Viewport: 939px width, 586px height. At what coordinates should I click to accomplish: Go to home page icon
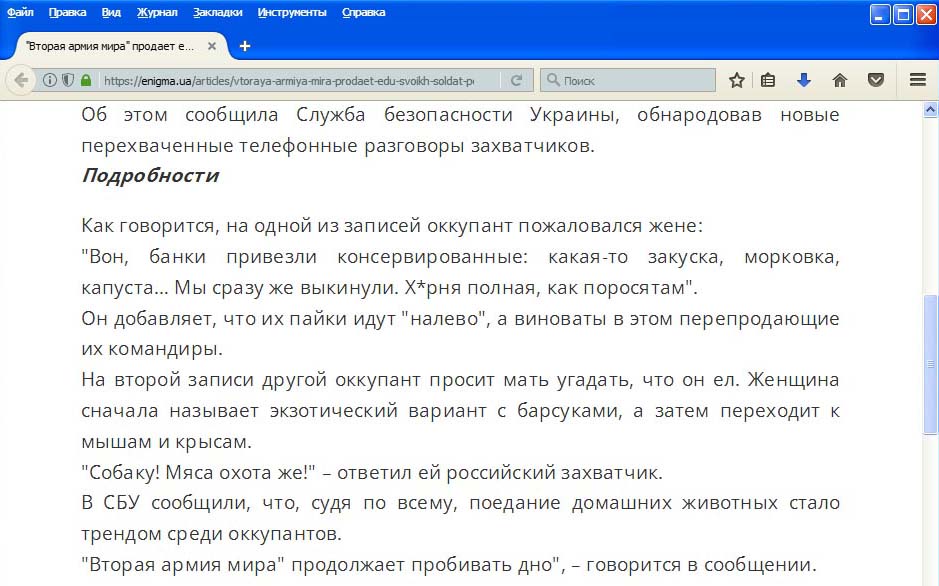point(840,80)
